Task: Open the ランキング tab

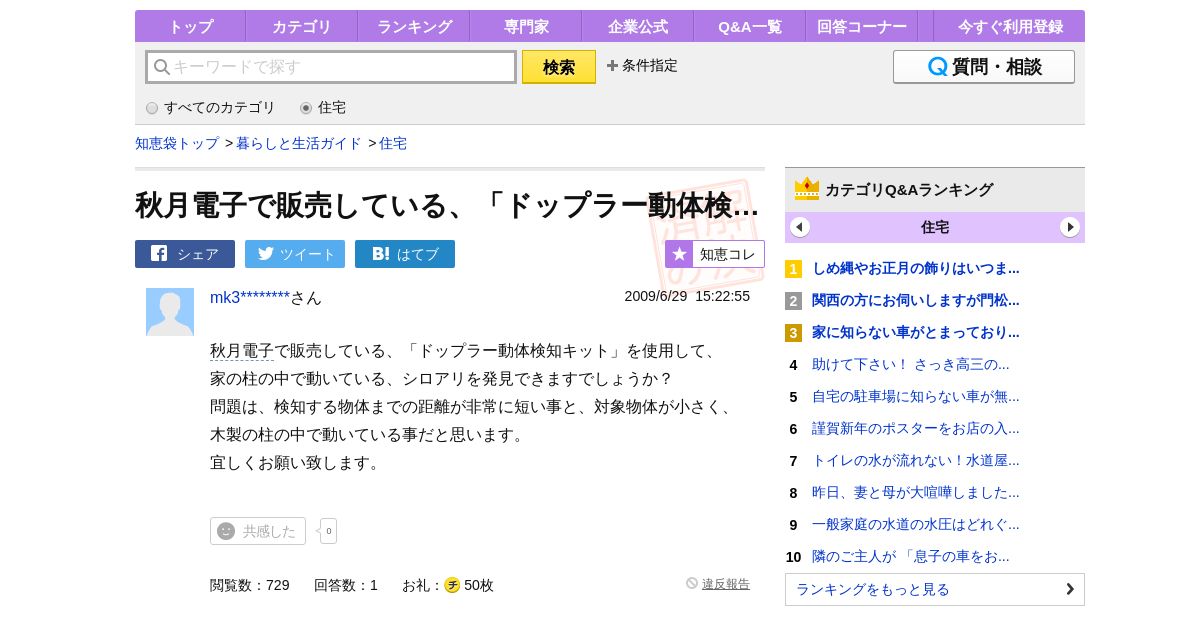Action: pyautogui.click(x=414, y=27)
